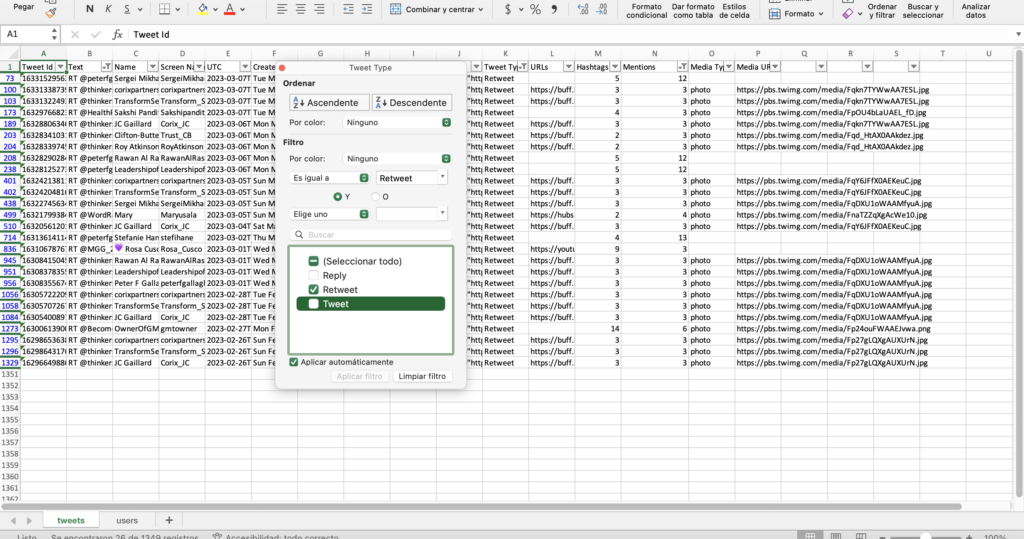Viewport: 1024px width, 539px height.
Task: Select the 'O' radio button
Action: [375, 196]
